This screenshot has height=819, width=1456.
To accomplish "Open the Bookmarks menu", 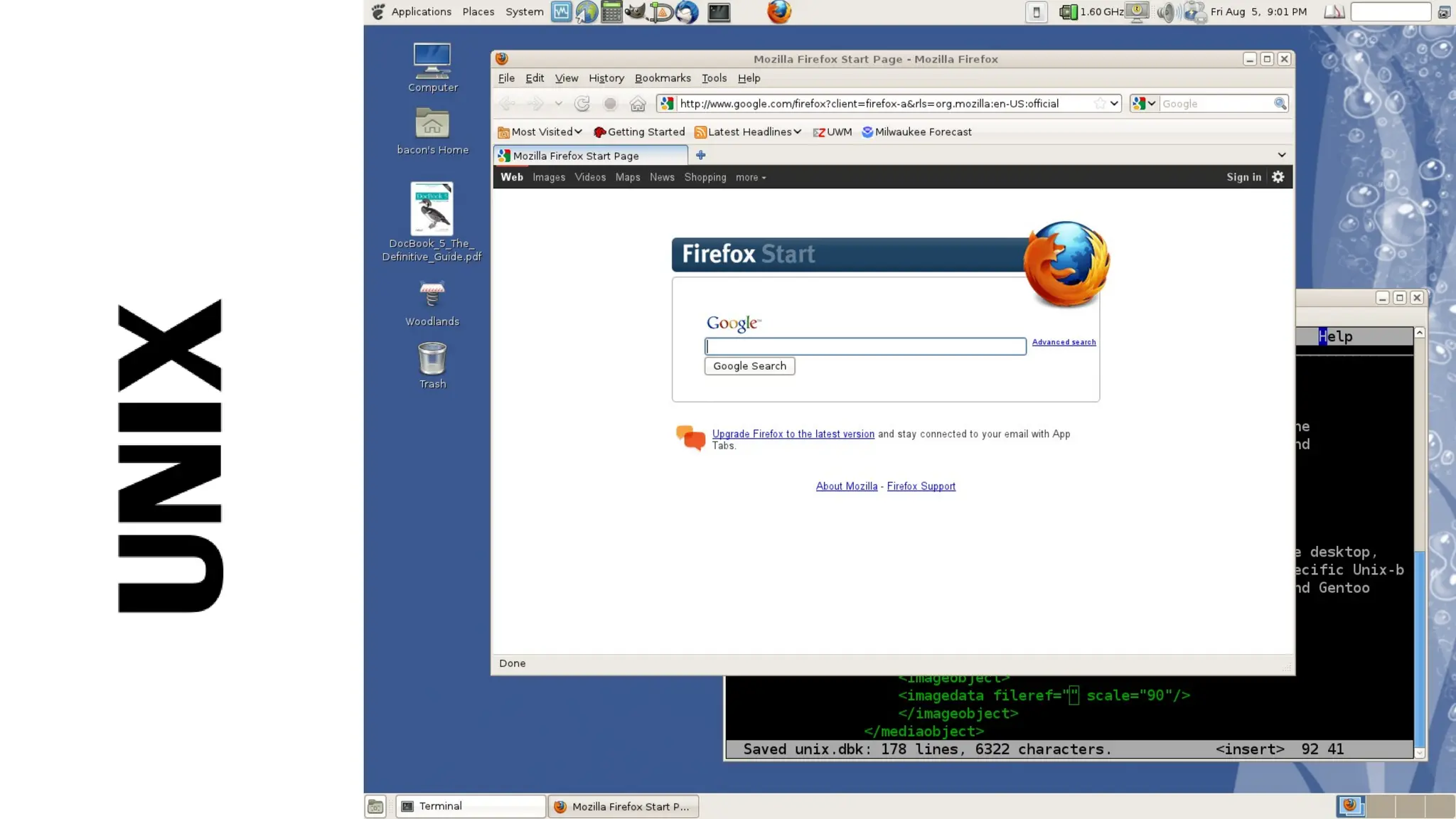I will coord(662,78).
